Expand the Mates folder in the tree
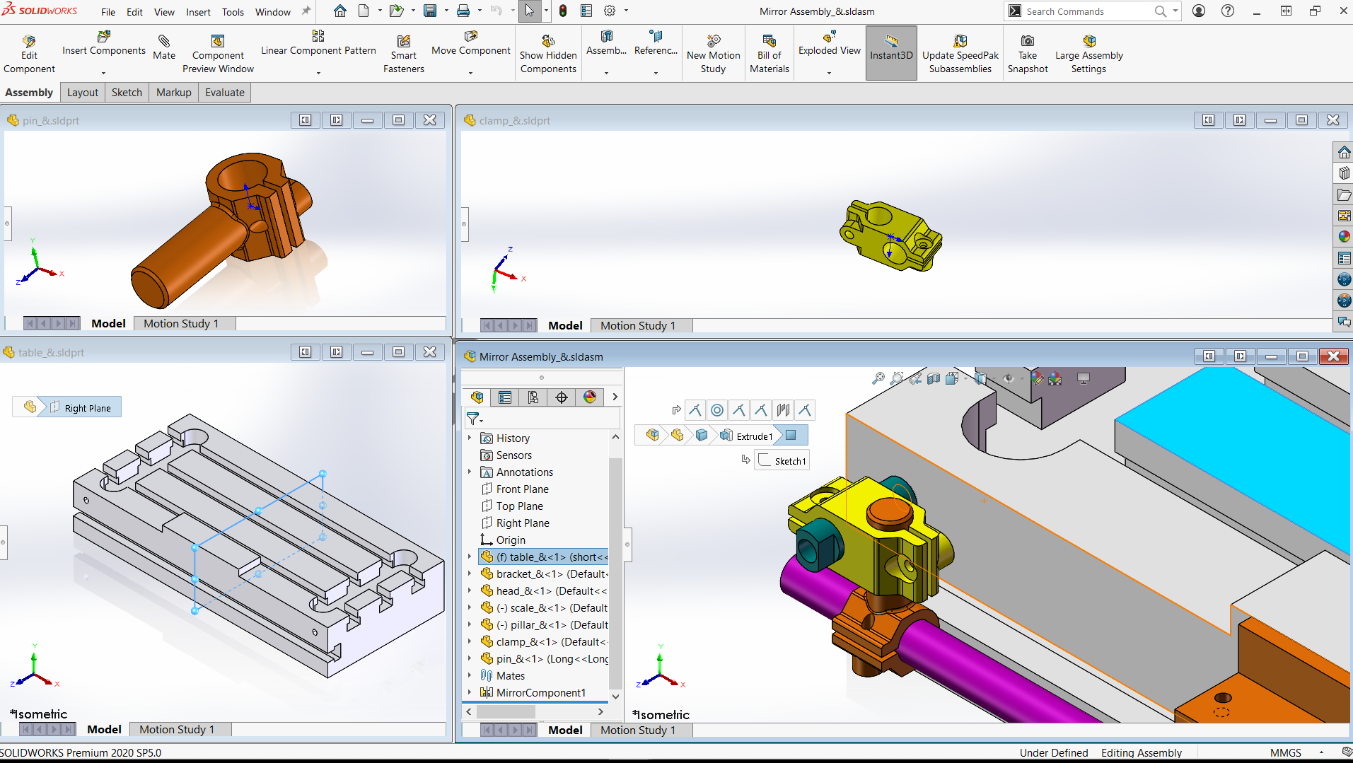This screenshot has height=763, width=1353. click(470, 676)
